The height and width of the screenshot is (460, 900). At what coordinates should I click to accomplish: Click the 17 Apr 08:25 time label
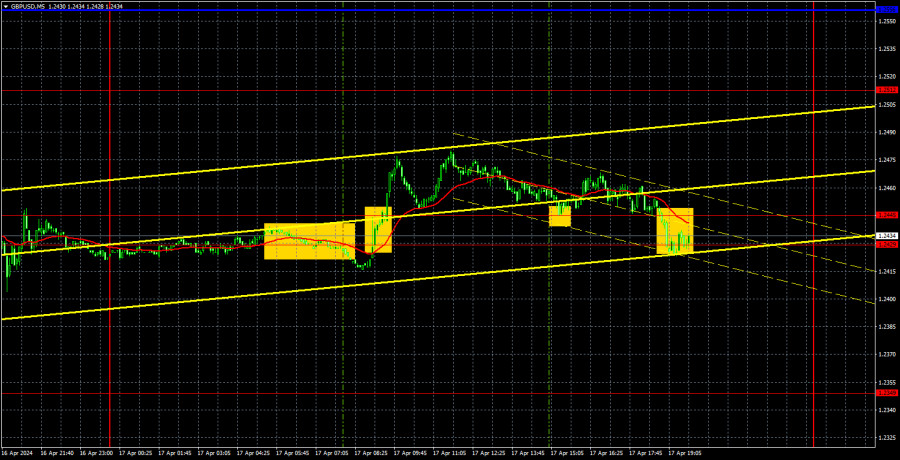[x=370, y=453]
